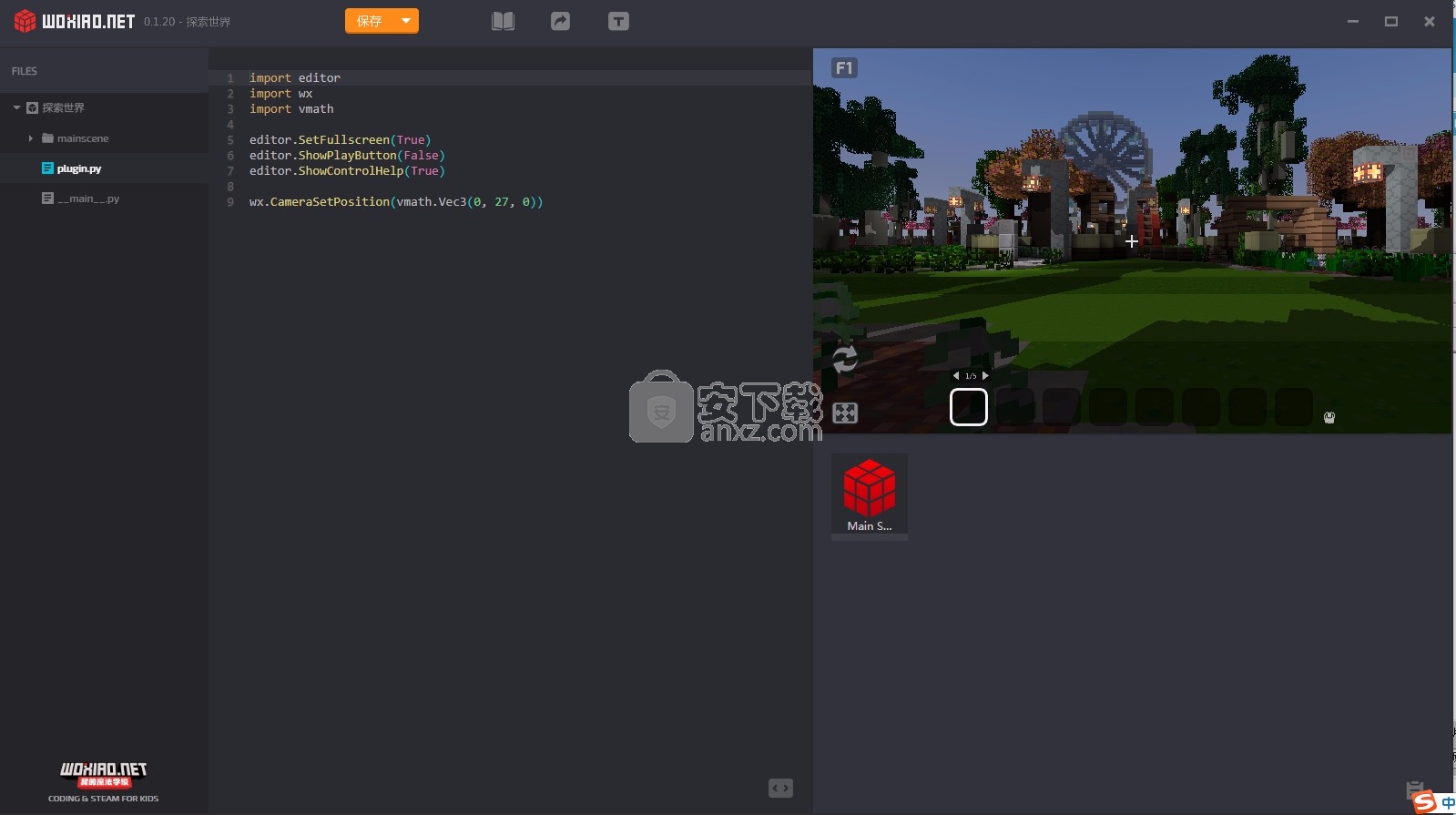Screen dimensions: 1456x815
Task: Click the T text toolbar icon
Action: tap(618, 21)
